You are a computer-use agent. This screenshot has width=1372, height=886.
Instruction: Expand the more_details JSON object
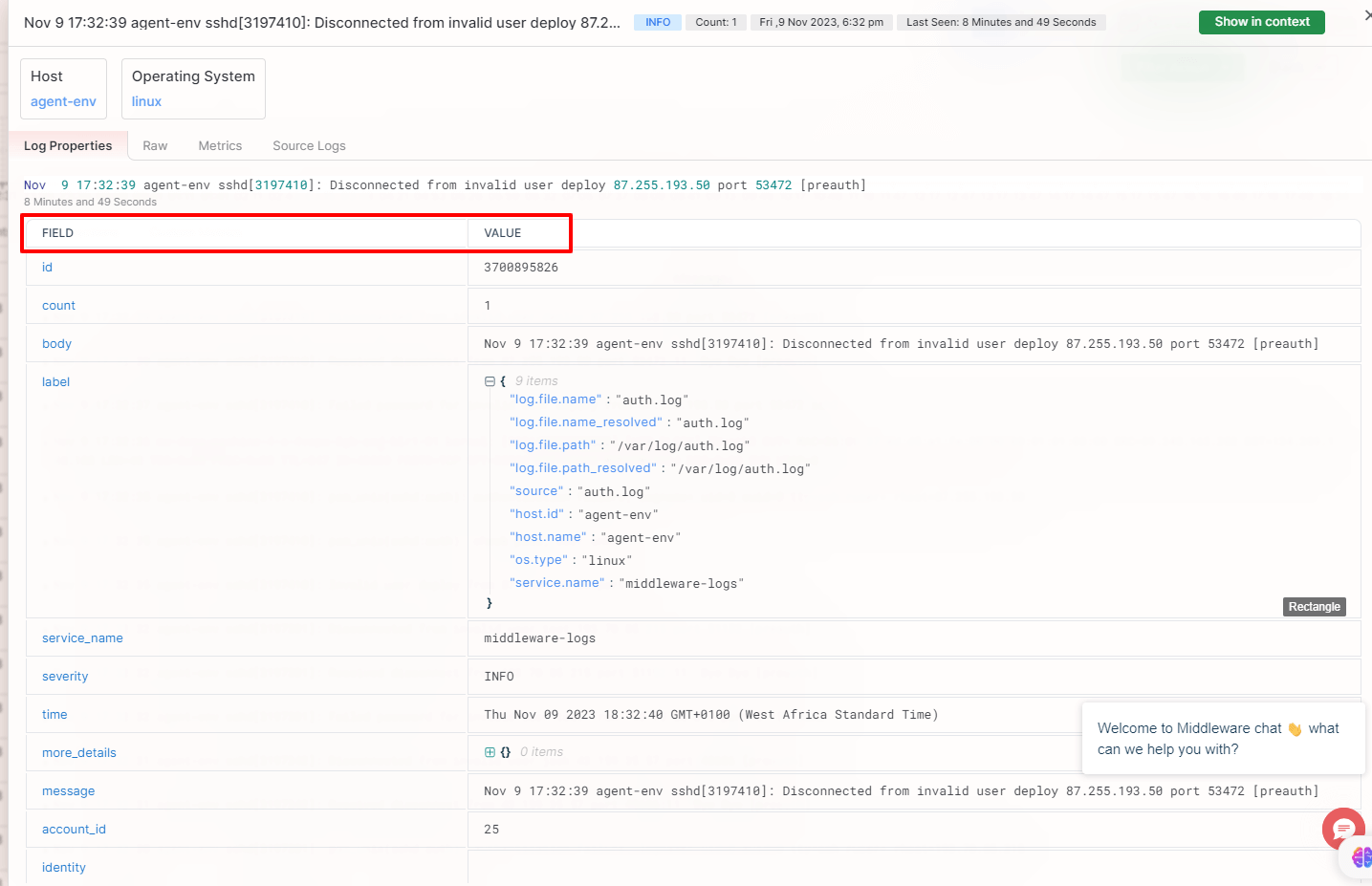[489, 752]
